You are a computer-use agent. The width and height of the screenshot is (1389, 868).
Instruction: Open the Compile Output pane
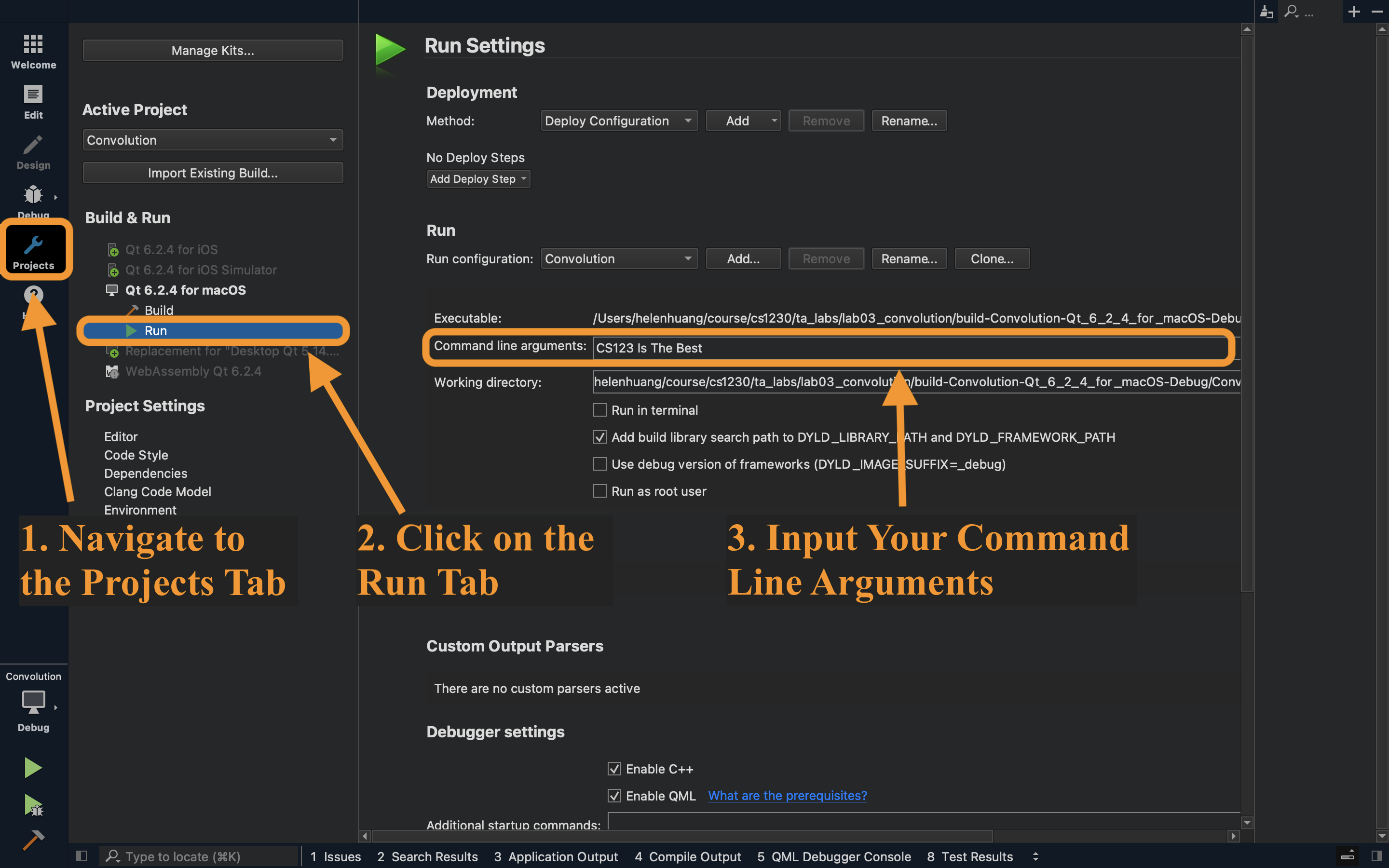click(688, 856)
